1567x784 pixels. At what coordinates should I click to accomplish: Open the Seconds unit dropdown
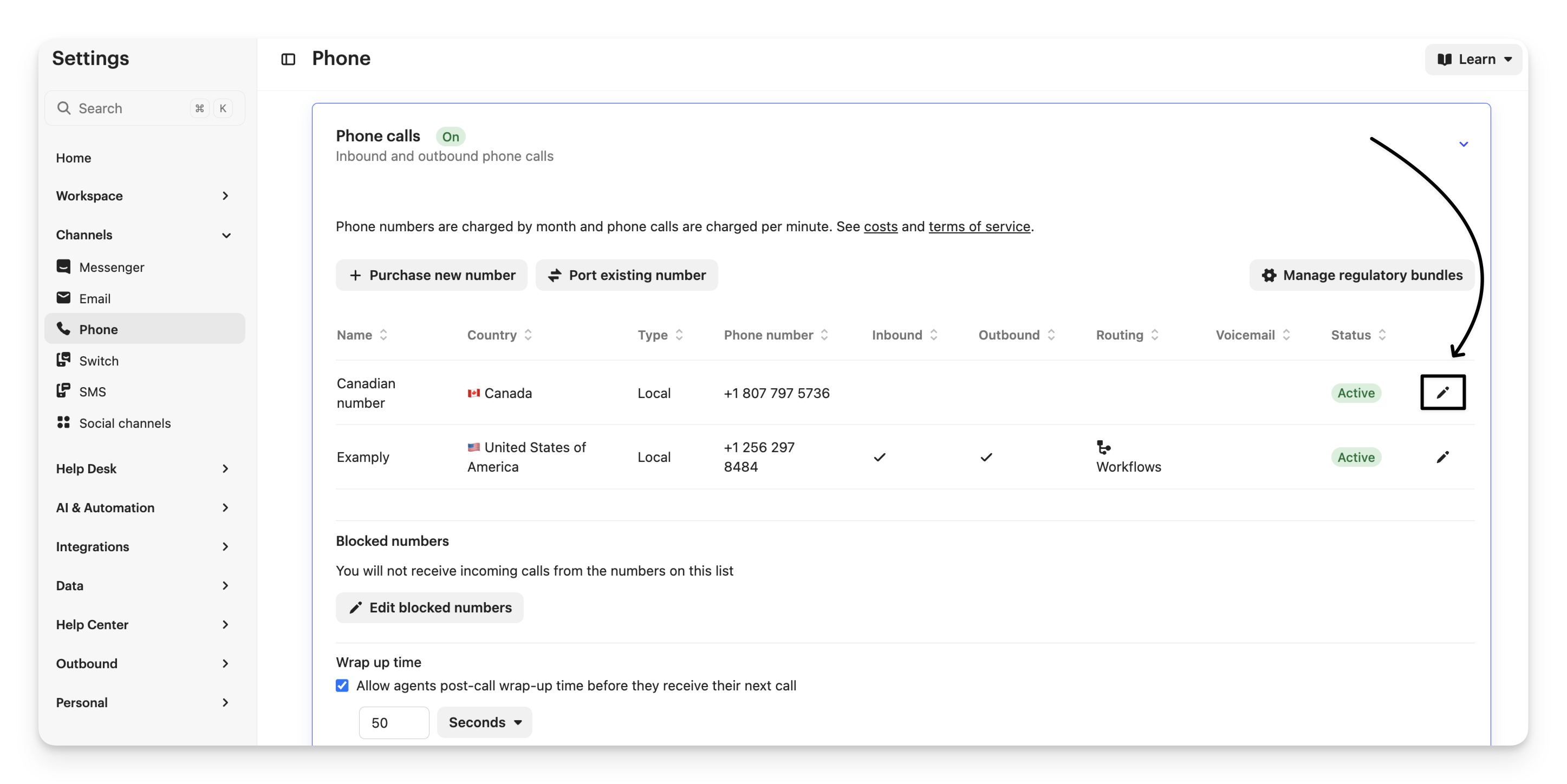click(x=484, y=722)
